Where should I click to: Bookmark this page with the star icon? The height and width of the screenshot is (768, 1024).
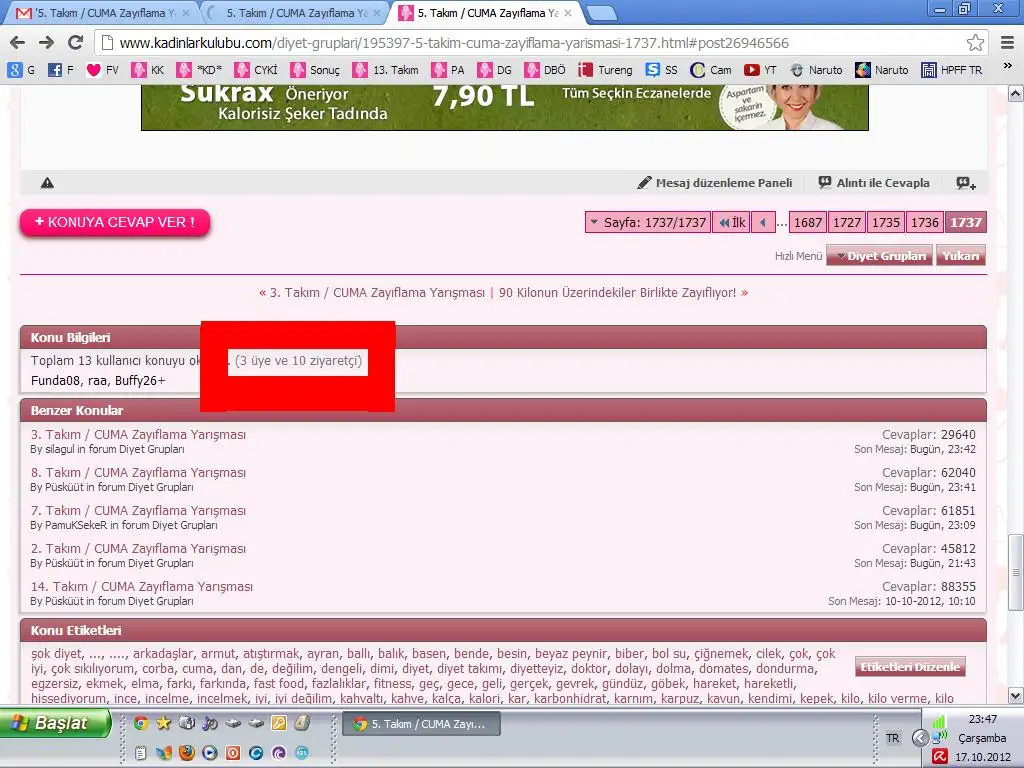click(975, 43)
